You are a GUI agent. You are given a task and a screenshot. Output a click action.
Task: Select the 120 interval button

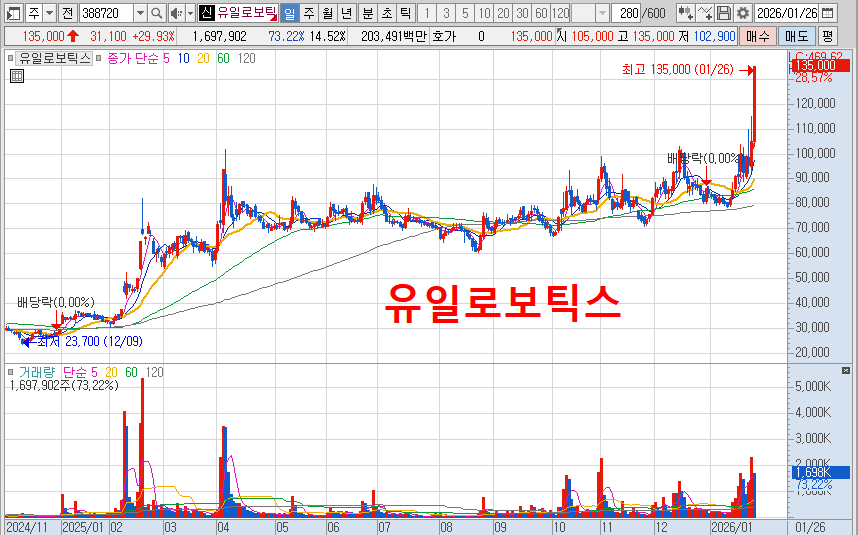[560, 13]
